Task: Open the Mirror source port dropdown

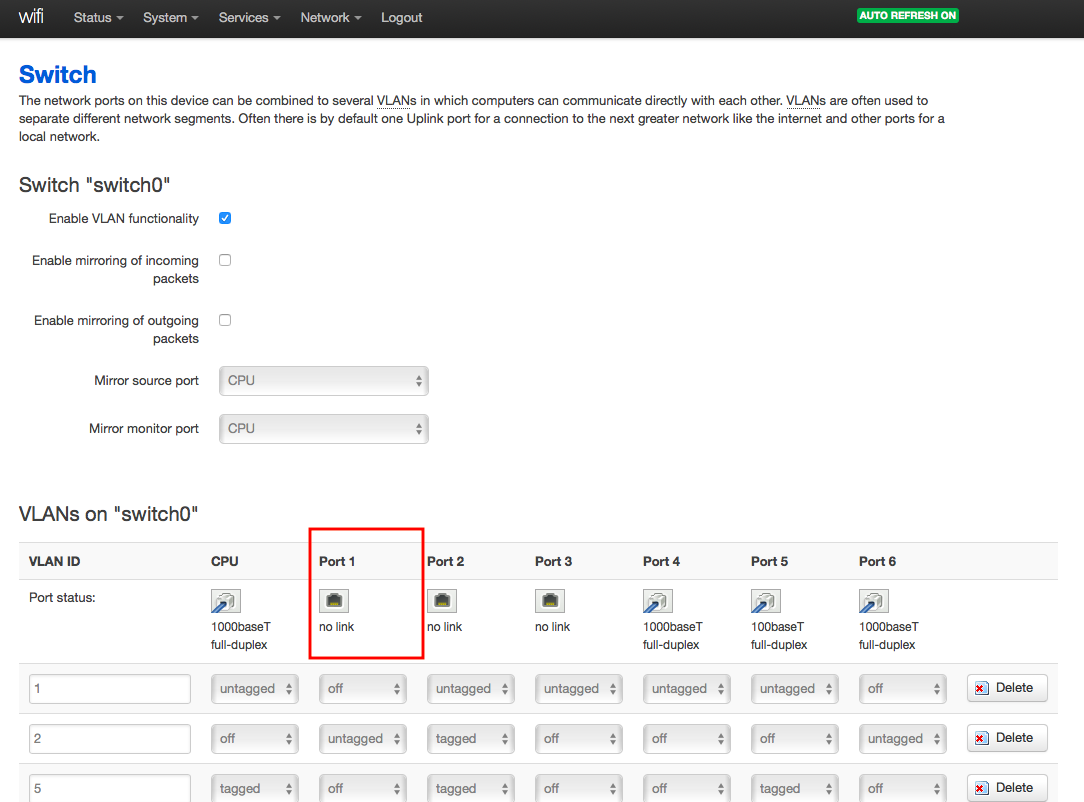Action: tap(323, 380)
